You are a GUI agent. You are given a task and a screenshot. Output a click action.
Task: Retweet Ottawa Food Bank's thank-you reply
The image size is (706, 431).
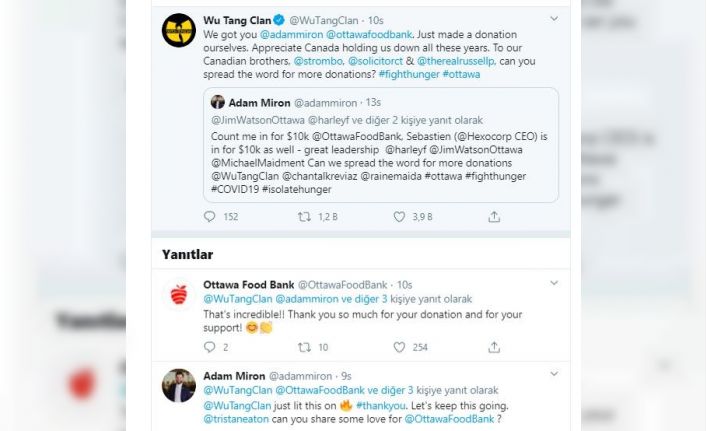pyautogui.click(x=304, y=347)
